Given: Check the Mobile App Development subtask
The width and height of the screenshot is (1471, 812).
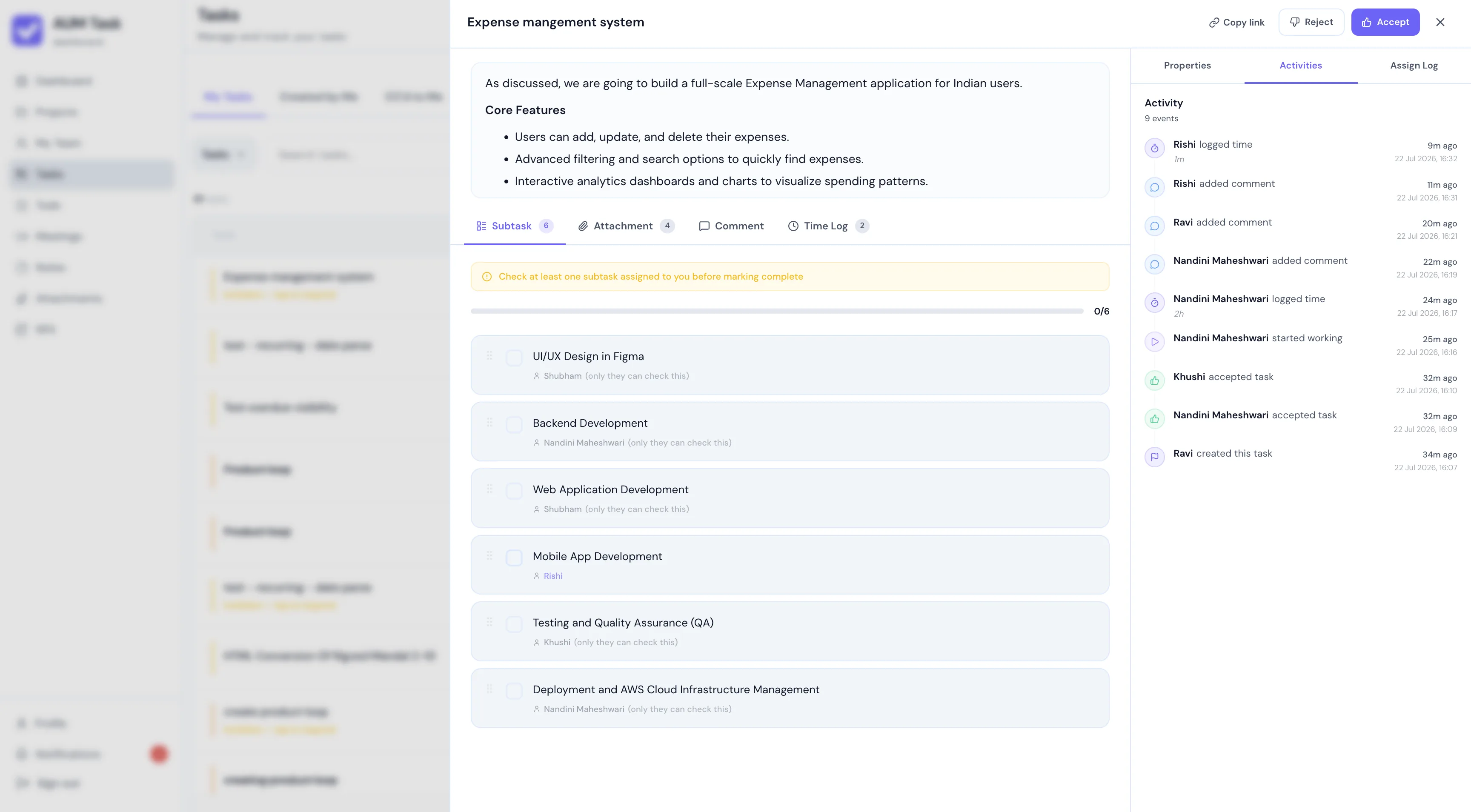Looking at the screenshot, I should (x=514, y=558).
